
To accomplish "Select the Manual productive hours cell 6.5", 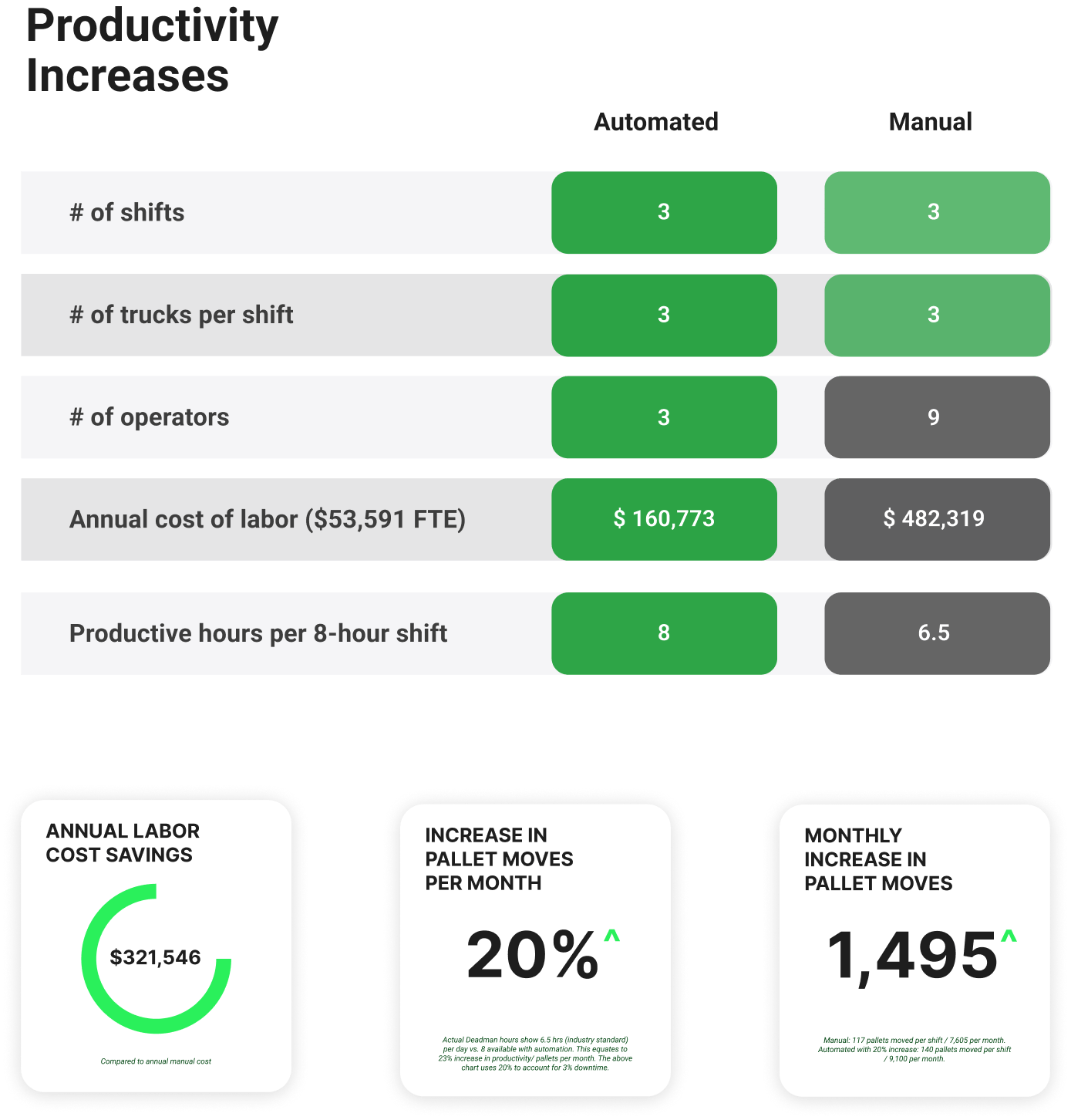I will click(934, 633).
